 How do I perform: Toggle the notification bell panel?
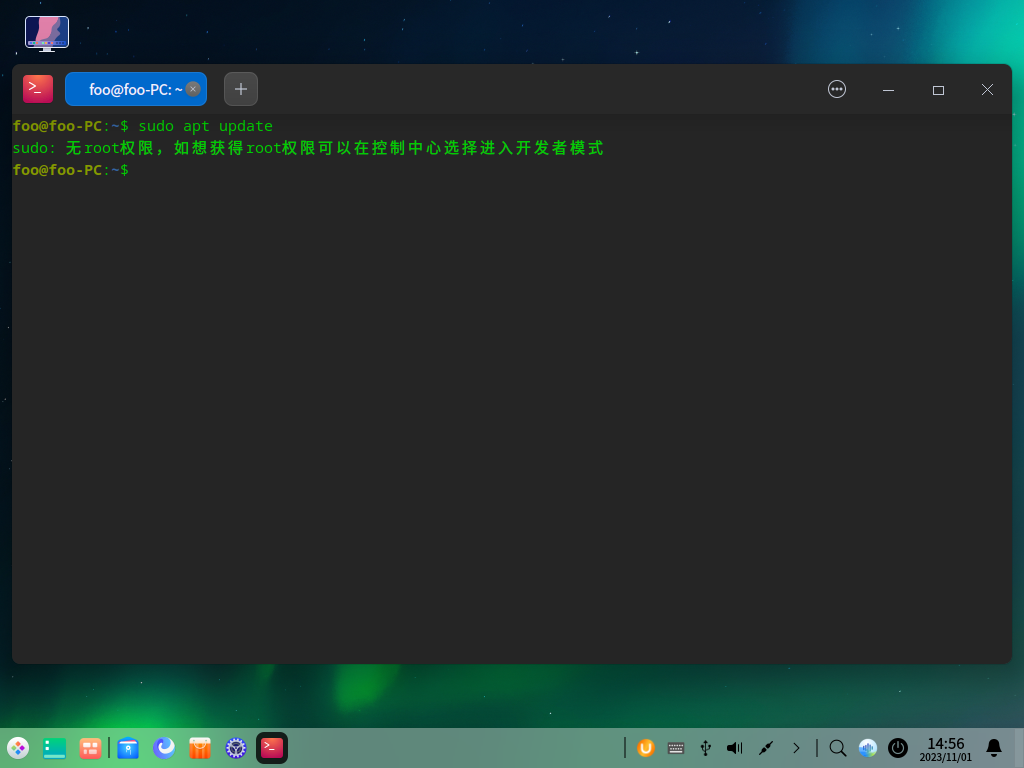click(994, 747)
